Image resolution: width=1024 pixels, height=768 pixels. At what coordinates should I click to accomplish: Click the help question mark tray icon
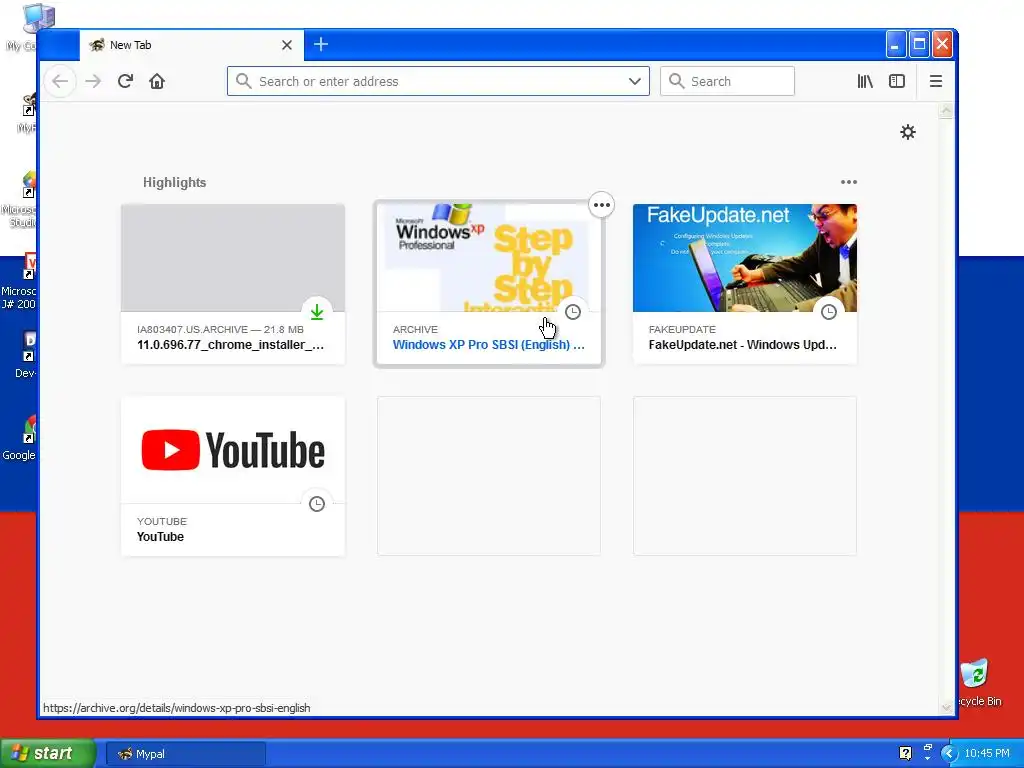tap(905, 754)
